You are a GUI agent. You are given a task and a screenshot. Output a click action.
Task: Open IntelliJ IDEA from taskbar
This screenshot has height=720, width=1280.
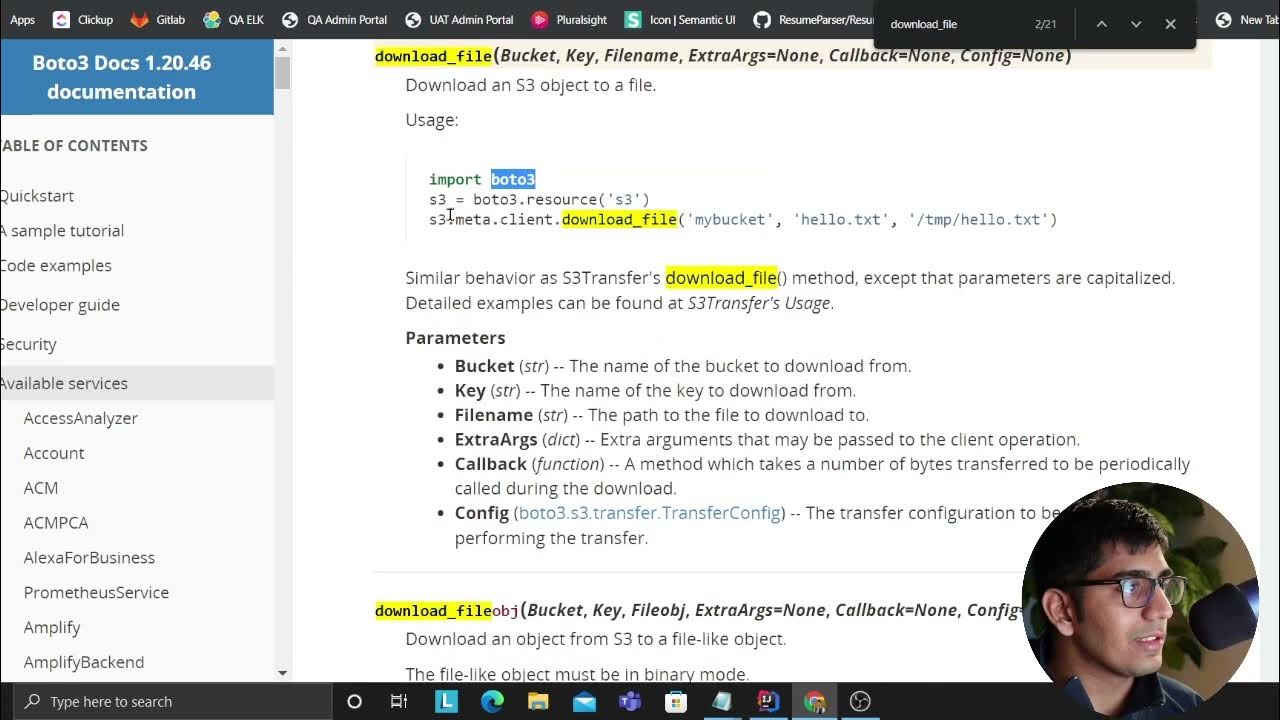[x=768, y=702]
